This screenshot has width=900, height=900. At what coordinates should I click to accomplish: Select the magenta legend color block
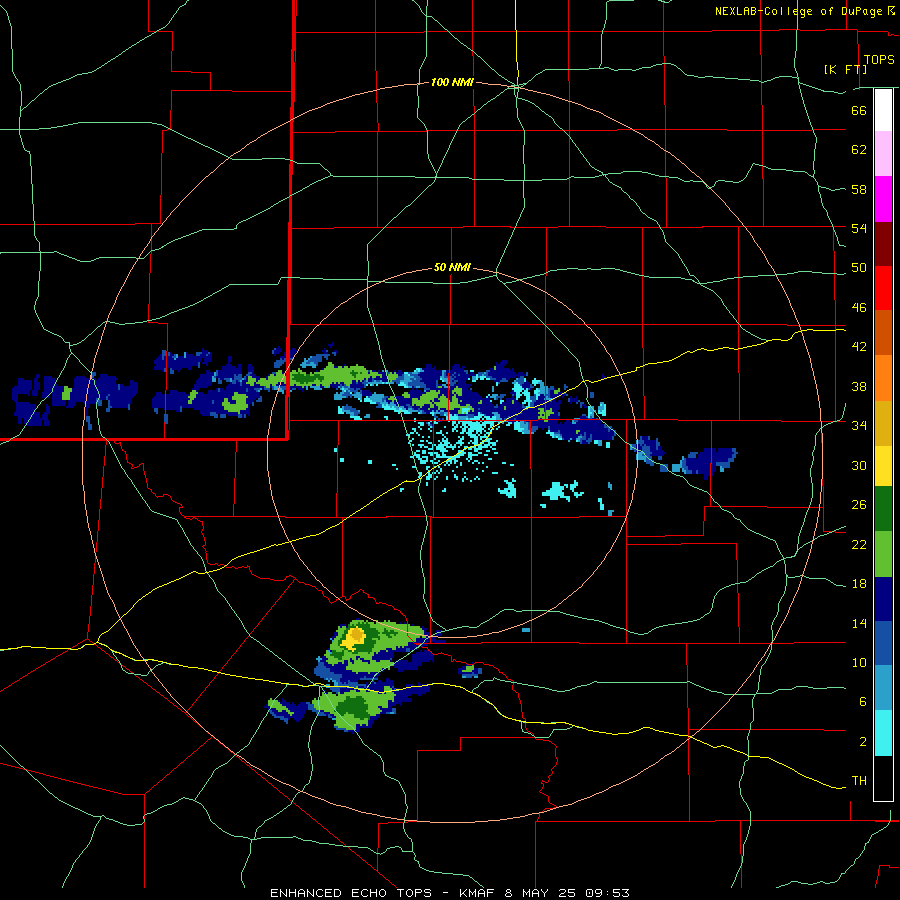(x=883, y=199)
